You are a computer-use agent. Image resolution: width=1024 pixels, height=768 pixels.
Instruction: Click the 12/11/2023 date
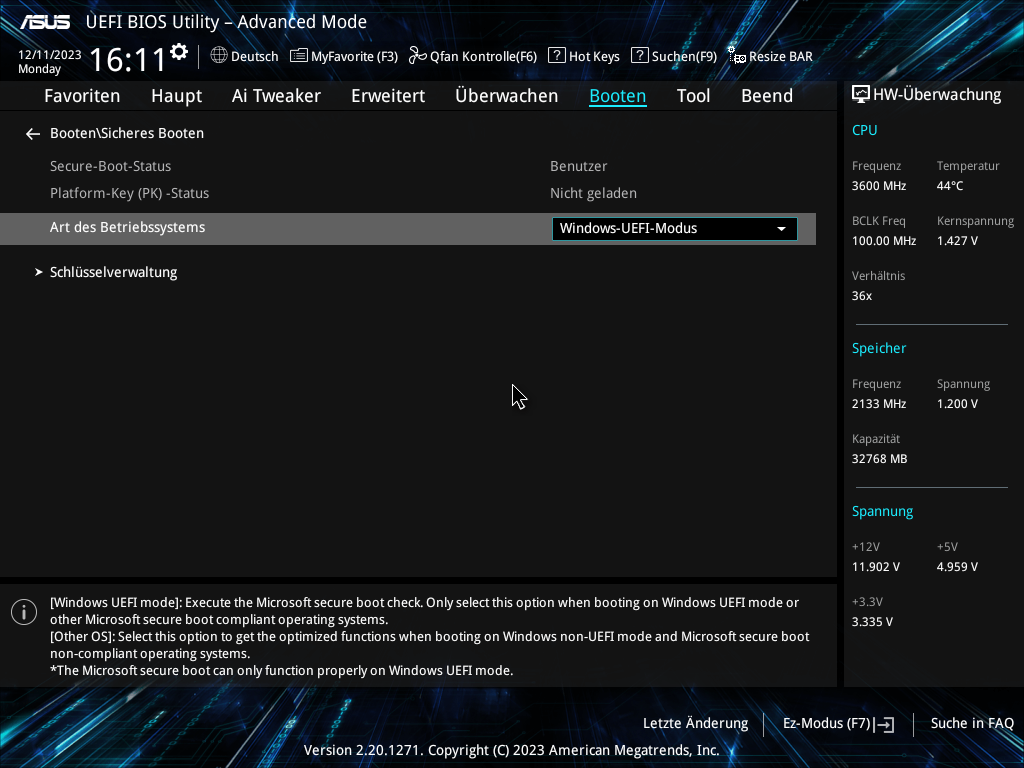coord(50,55)
